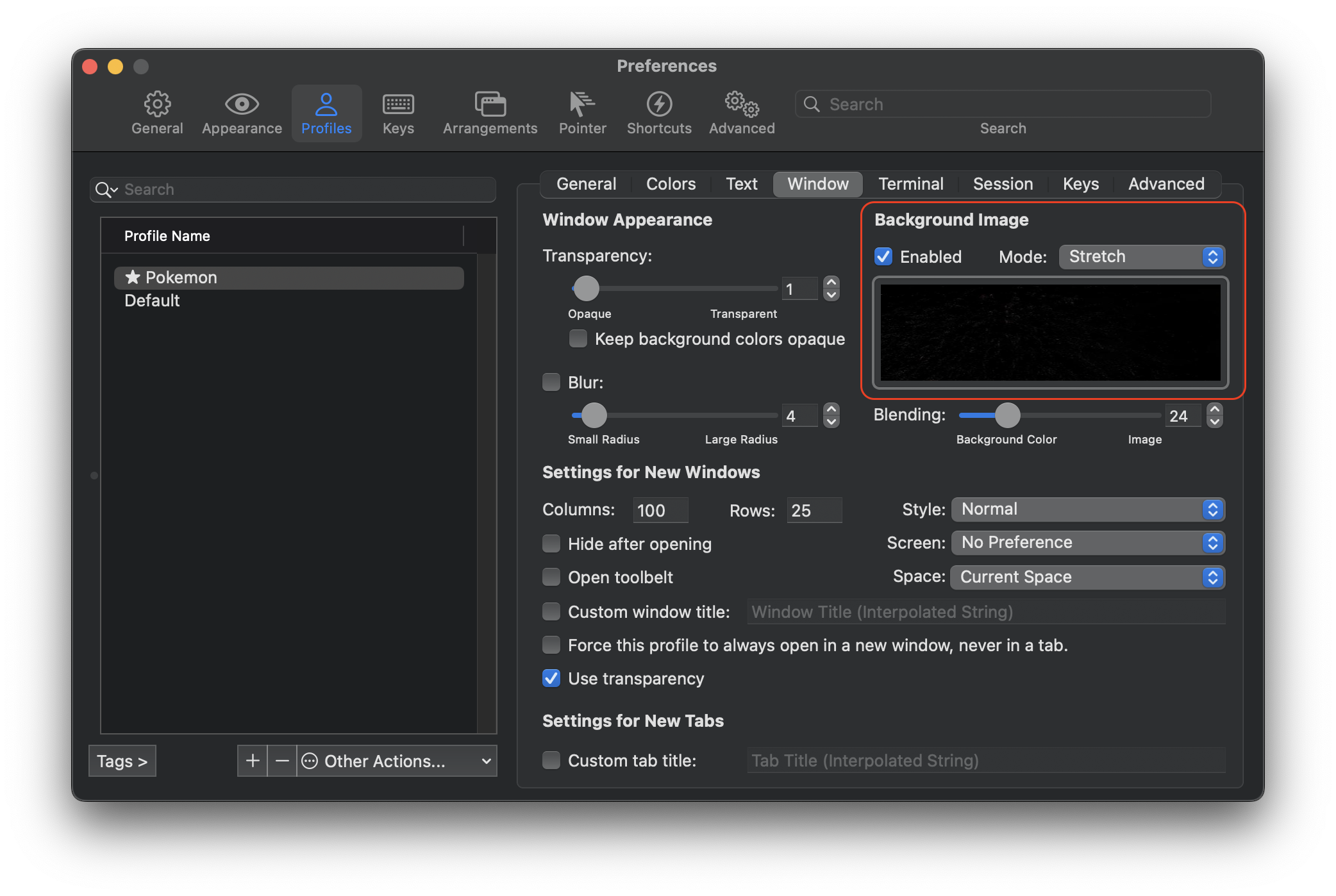Open Shortcuts lightning bolt icon
This screenshot has width=1336, height=896.
pos(659,104)
